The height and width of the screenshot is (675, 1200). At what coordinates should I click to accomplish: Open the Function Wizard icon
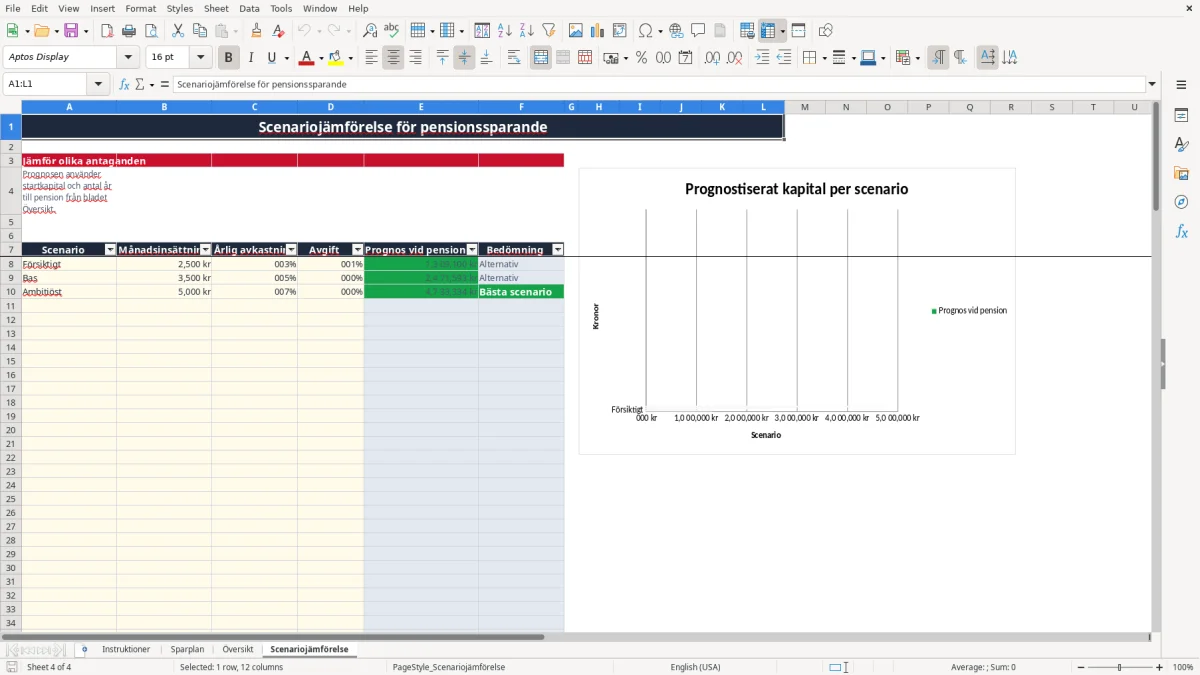point(124,84)
